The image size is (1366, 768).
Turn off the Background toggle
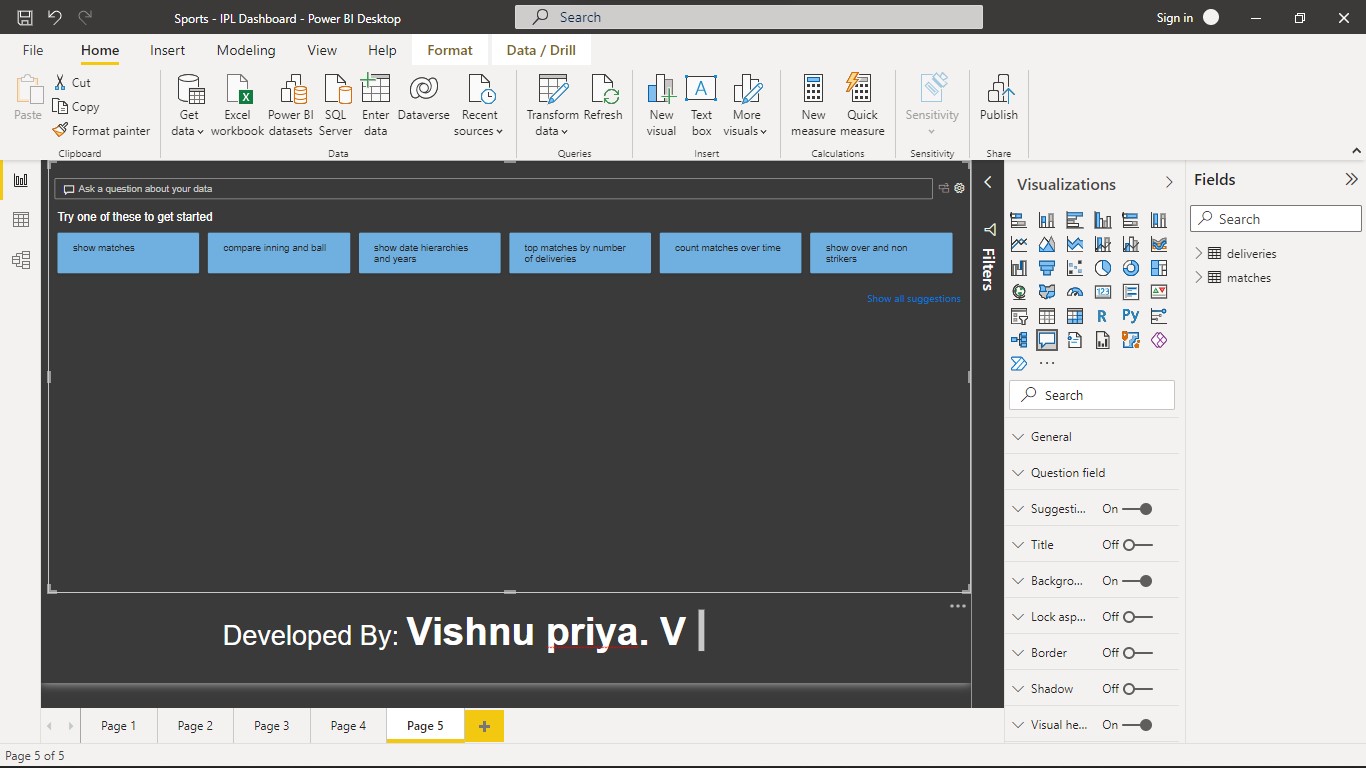tap(1137, 581)
